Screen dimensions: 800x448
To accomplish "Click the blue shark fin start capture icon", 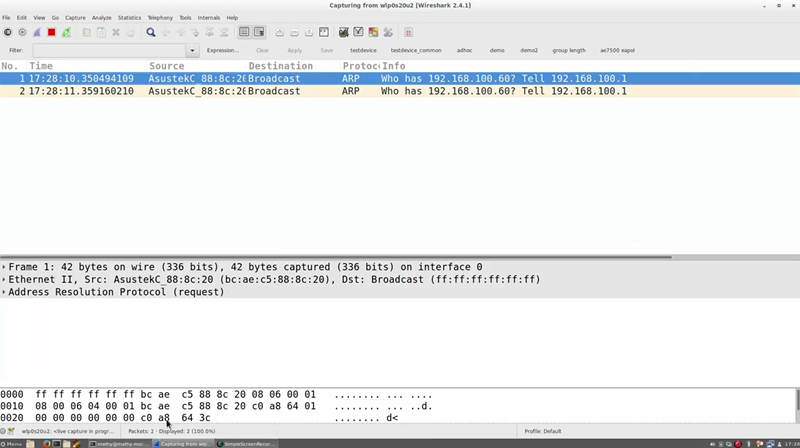I will pos(37,32).
